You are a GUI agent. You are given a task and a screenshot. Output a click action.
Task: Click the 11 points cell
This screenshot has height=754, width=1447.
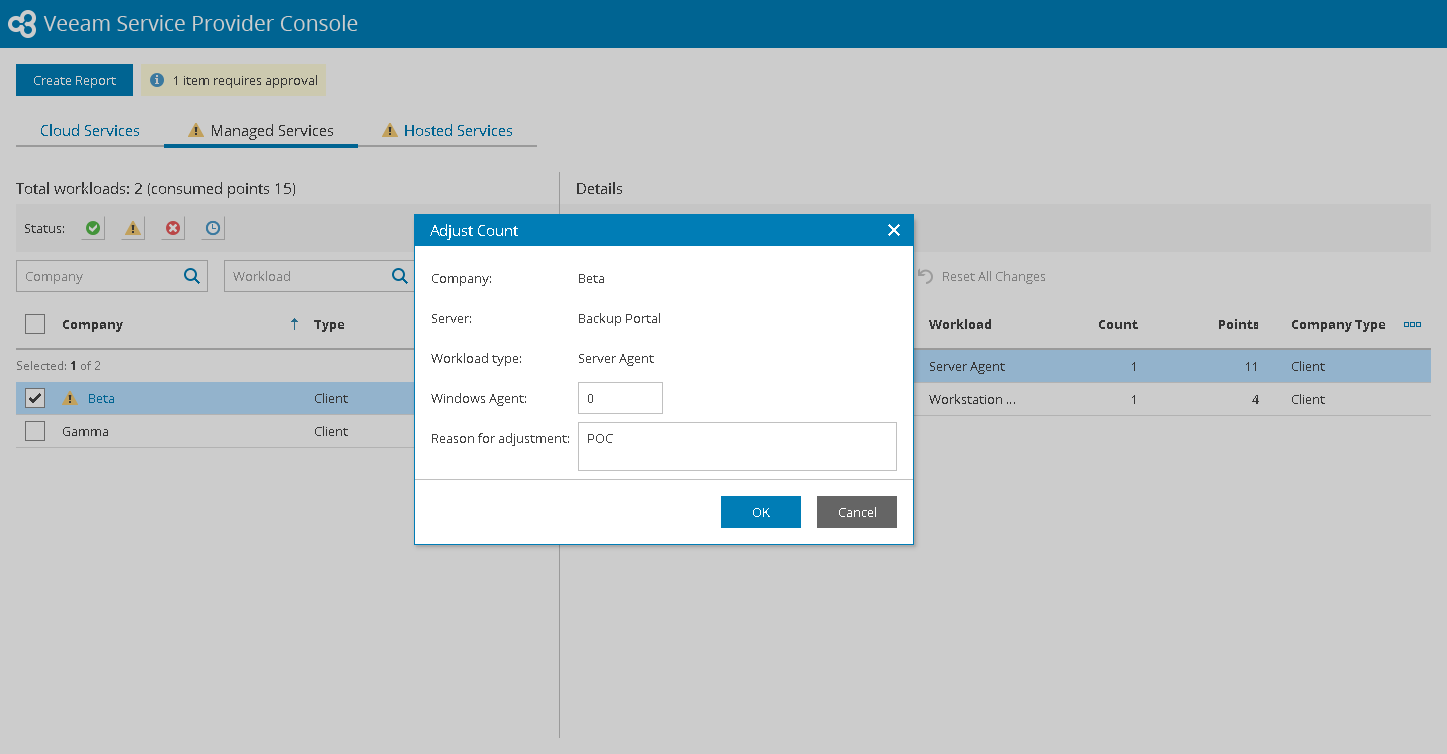[x=1251, y=367]
